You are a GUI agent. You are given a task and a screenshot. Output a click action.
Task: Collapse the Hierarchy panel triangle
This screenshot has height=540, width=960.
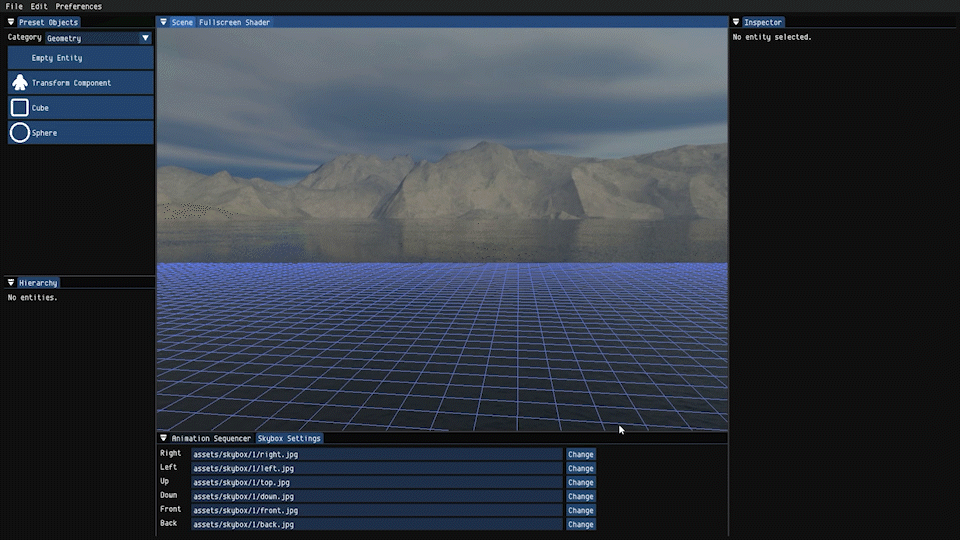pyautogui.click(x=11, y=283)
